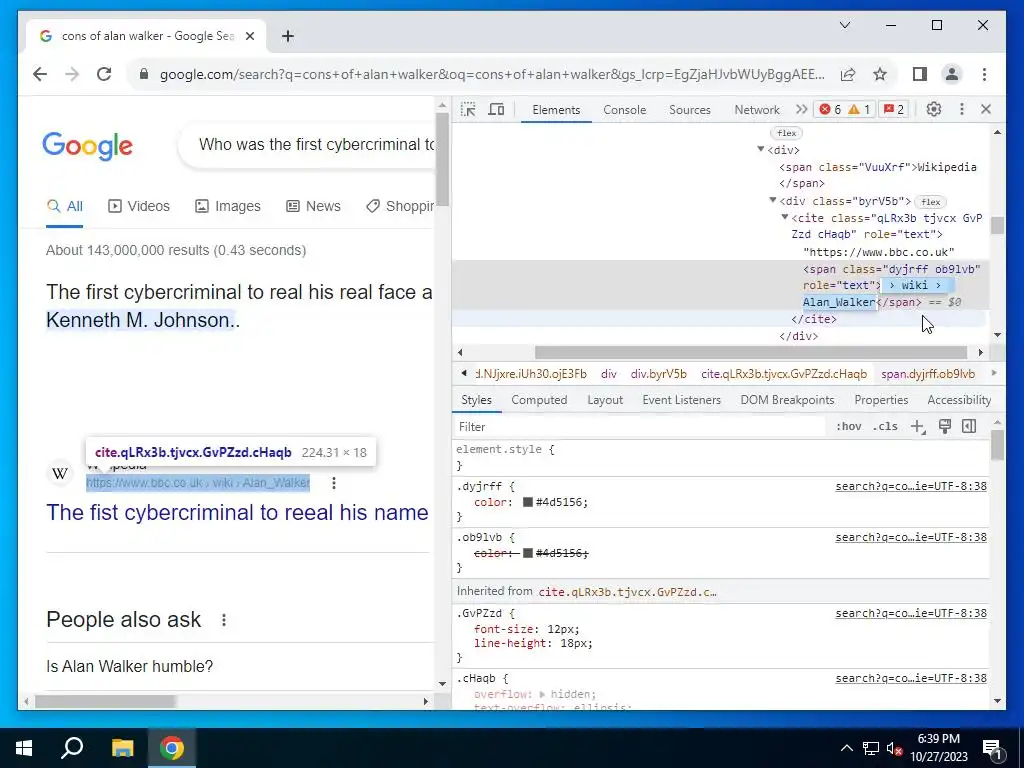Screen dimensions: 1024x768
Task: Click the URL address bar
Action: [492, 74]
